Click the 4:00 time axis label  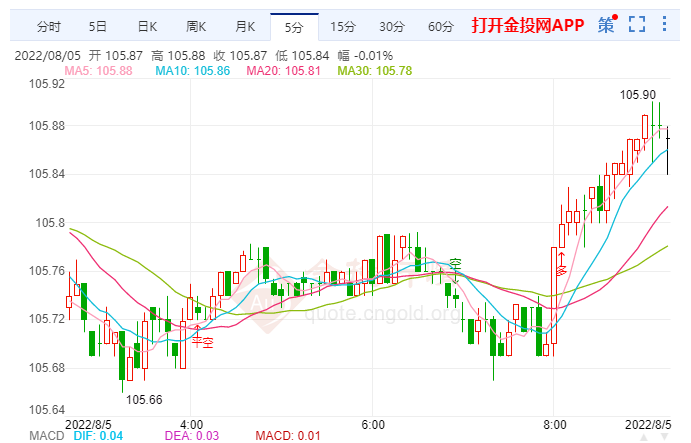[x=192, y=425]
